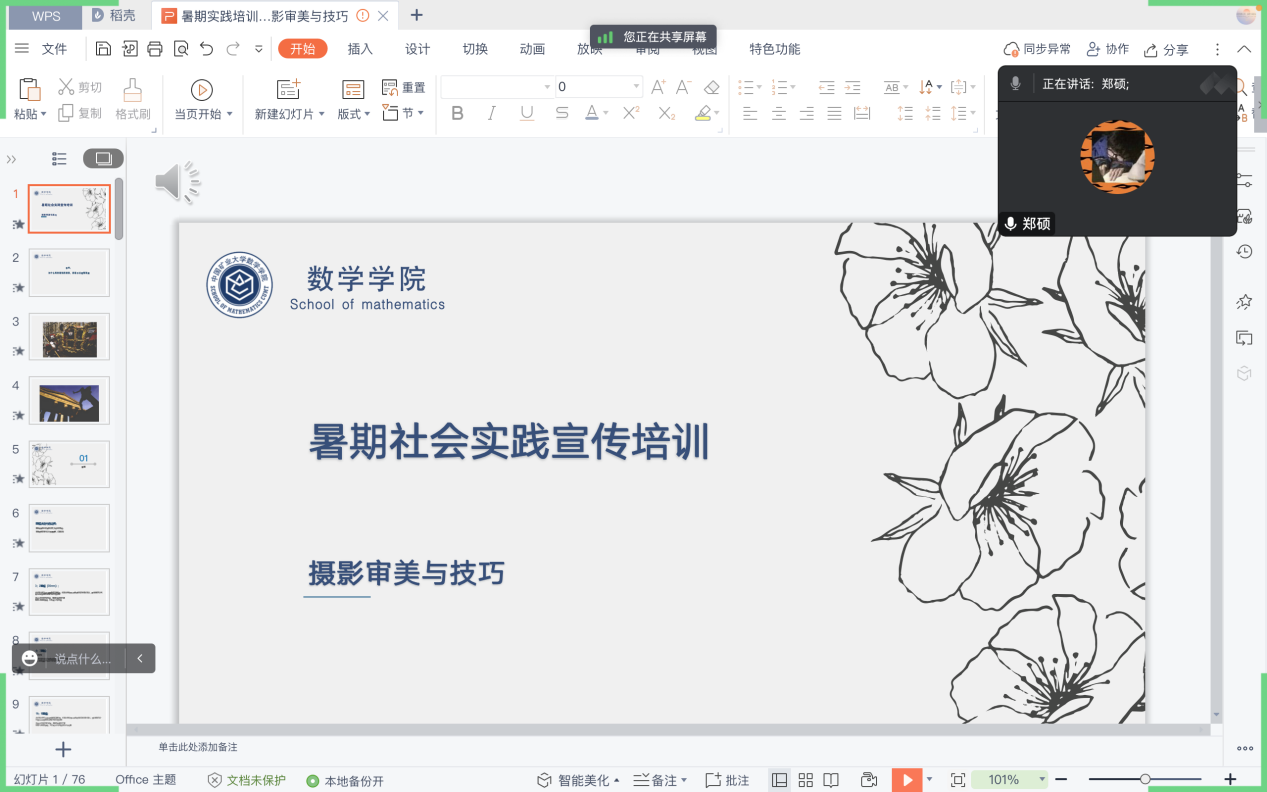Click the speaker audio icon on slide
This screenshot has width=1267, height=792.
(177, 182)
